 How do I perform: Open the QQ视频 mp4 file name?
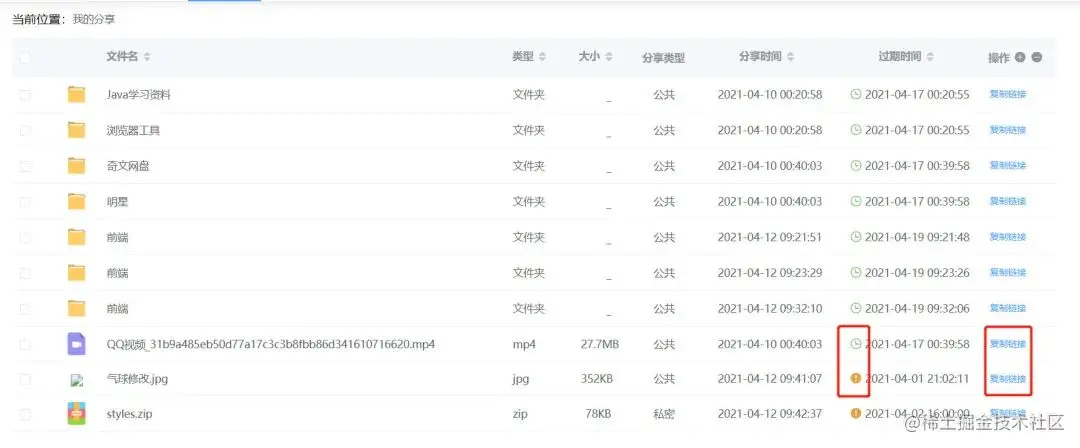(x=271, y=344)
